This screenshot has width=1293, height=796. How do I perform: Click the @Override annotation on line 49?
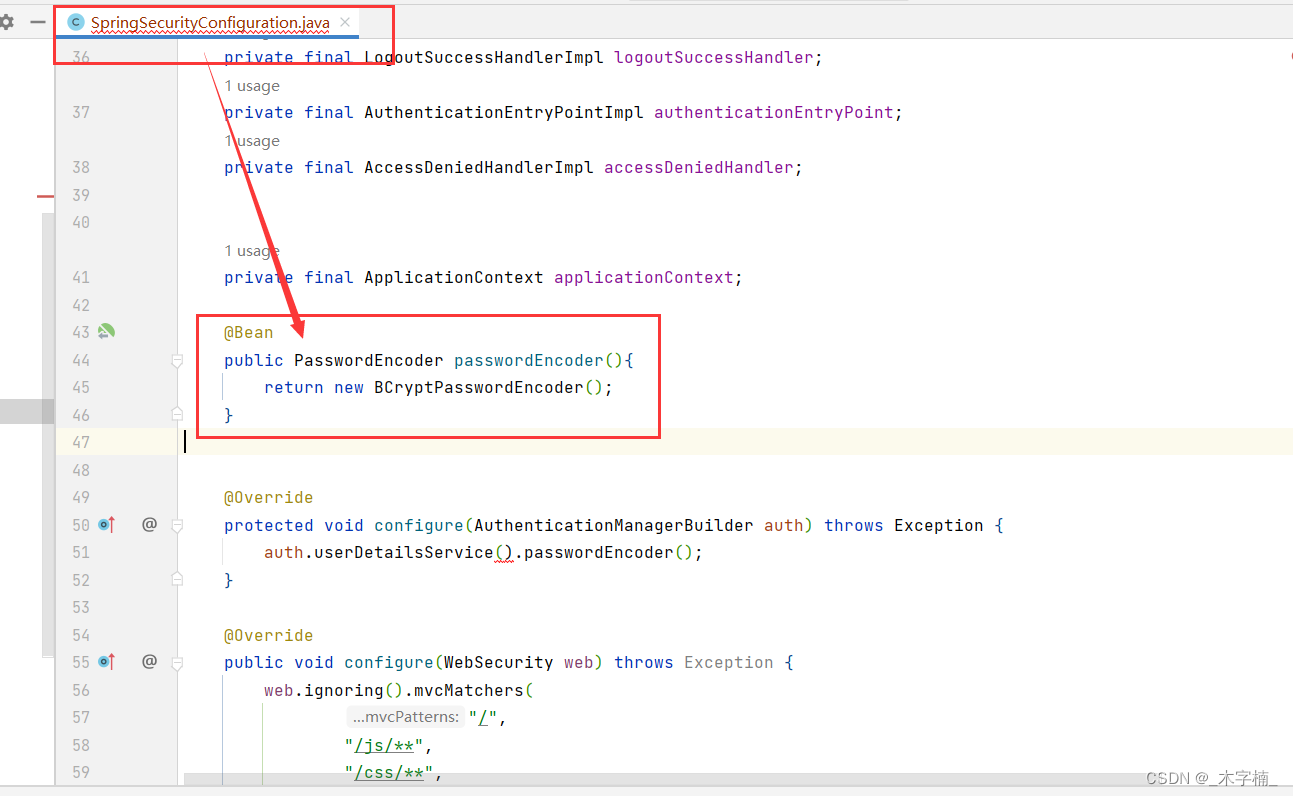click(268, 498)
